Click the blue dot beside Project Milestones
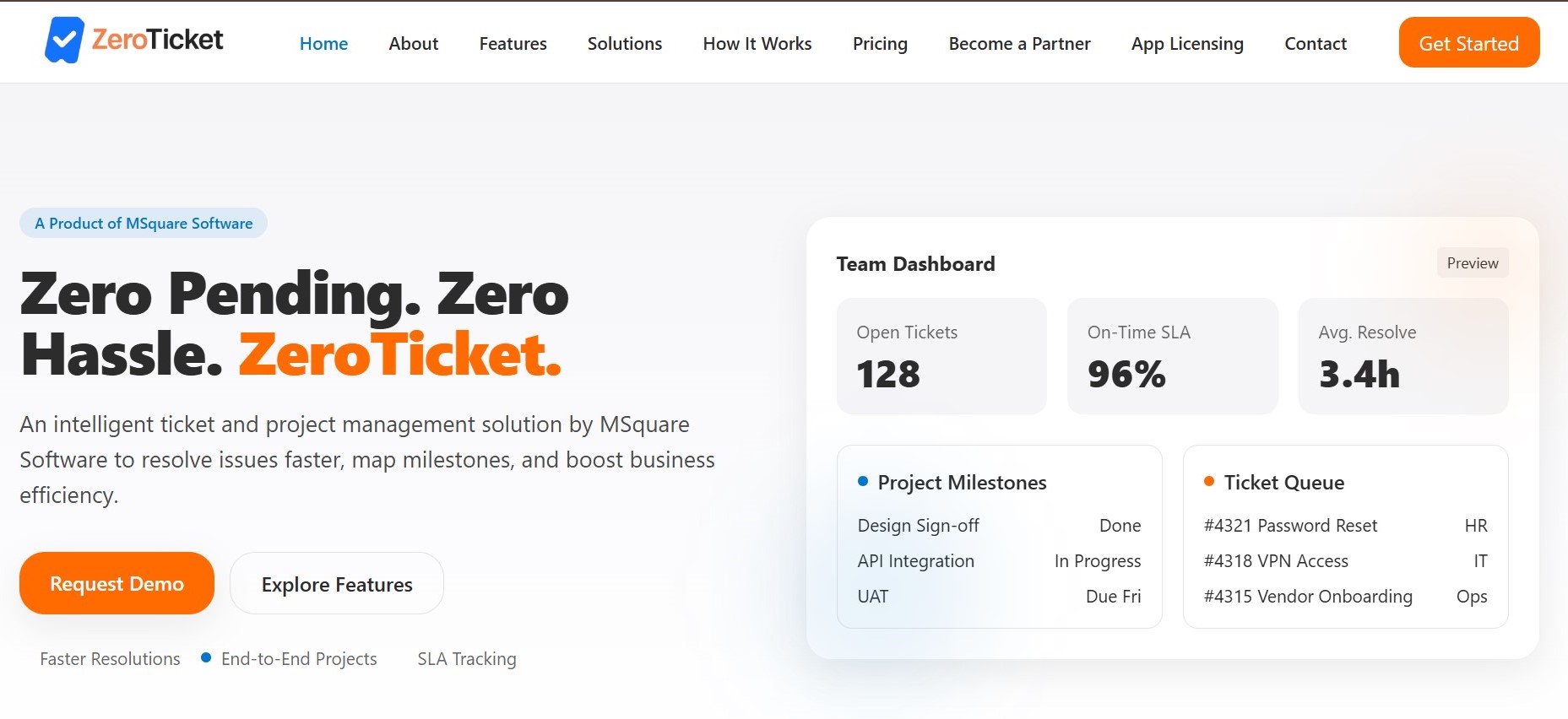The width and height of the screenshot is (1568, 719). pos(863,482)
